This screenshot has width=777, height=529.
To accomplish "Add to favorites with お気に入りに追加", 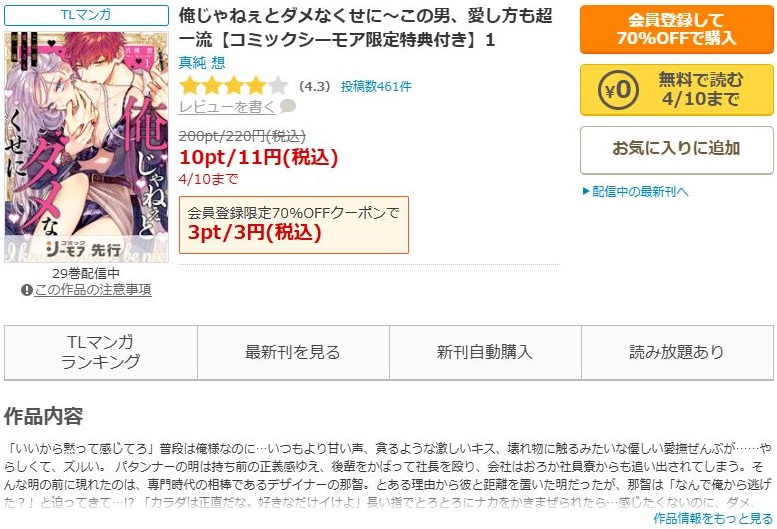I will [676, 150].
